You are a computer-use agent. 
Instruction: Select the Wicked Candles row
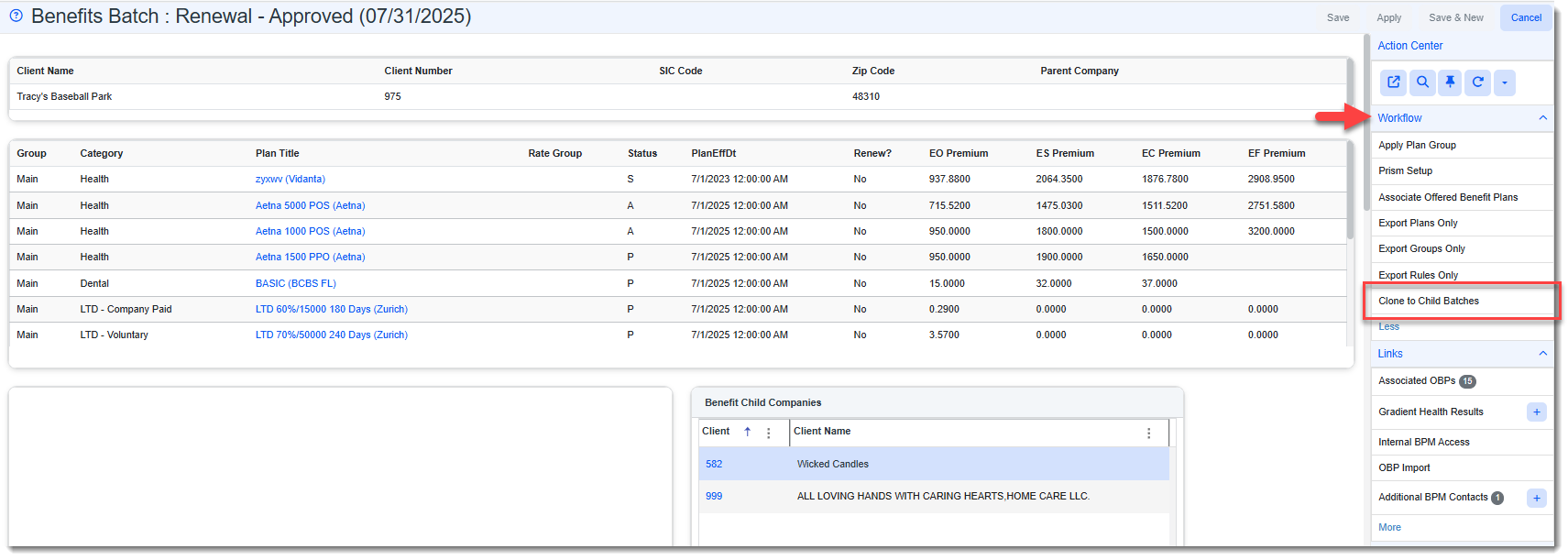tap(934, 464)
